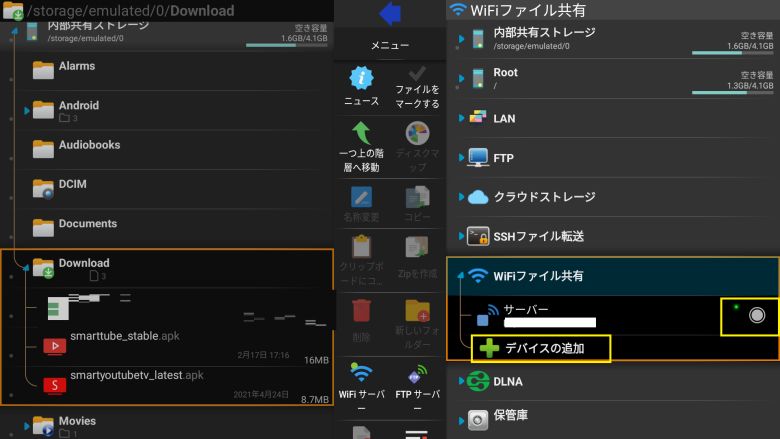Click the 16MB size of smarttube_stable.apk

[316, 360]
